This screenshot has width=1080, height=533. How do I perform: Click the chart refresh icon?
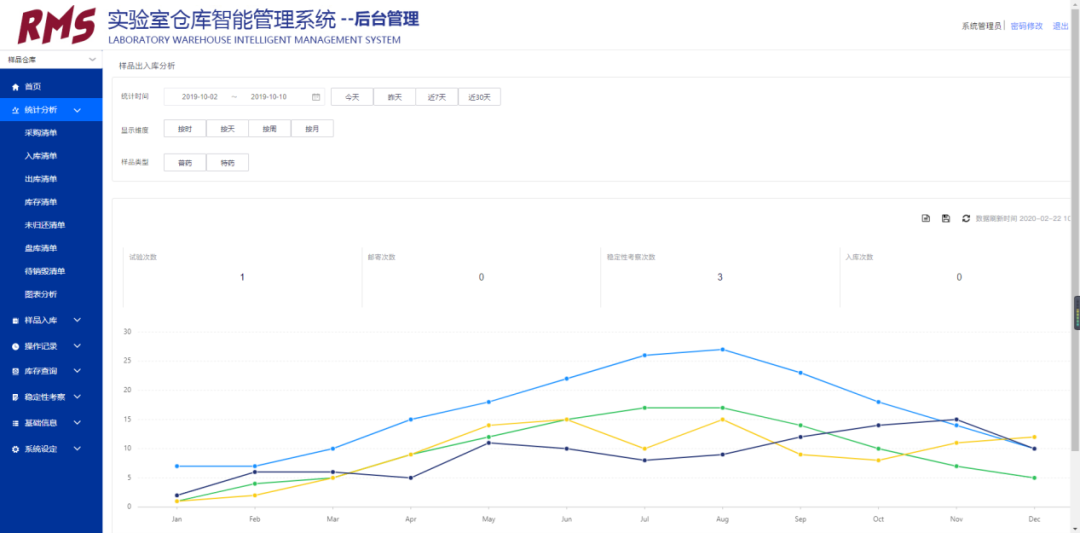[966, 218]
